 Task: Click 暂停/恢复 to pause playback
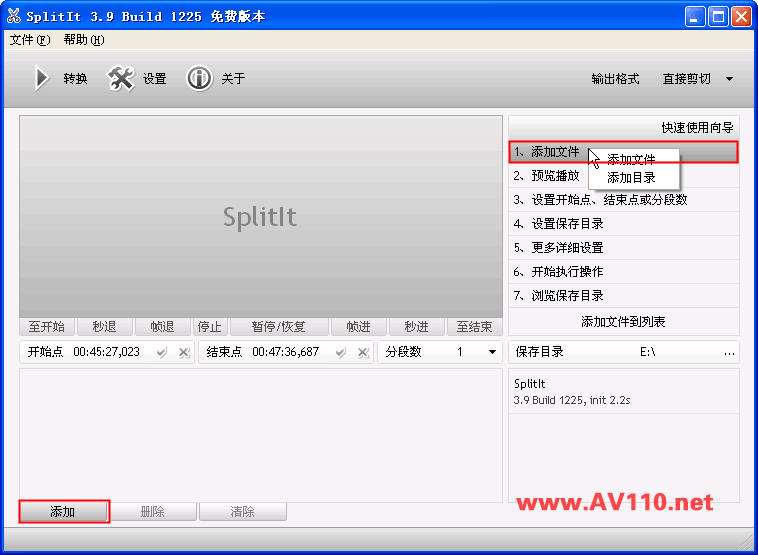click(279, 327)
